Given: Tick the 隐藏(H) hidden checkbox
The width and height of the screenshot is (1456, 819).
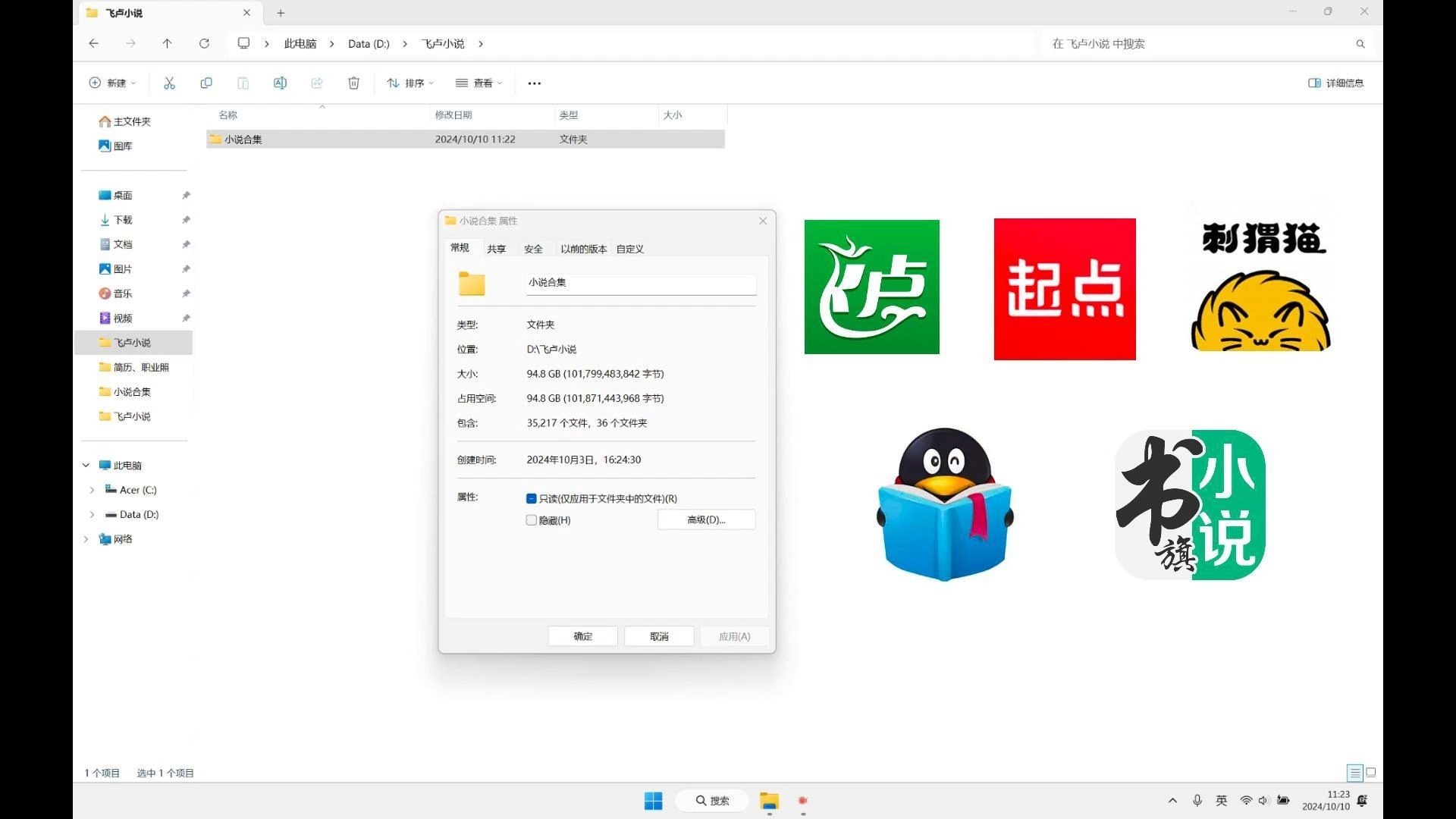Looking at the screenshot, I should click(532, 520).
